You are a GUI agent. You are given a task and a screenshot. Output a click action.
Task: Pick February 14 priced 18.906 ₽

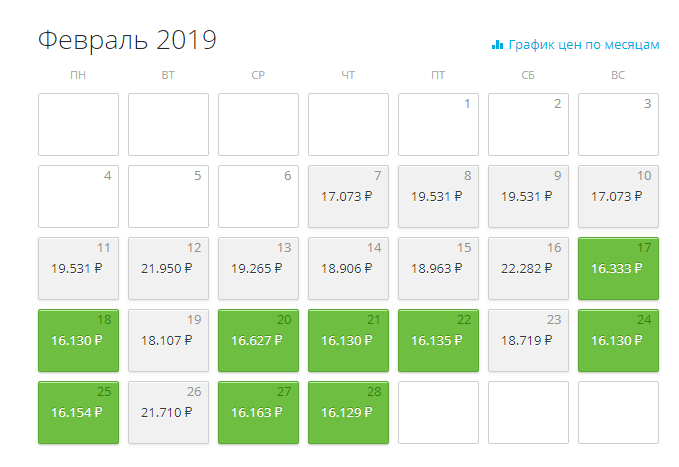tap(348, 268)
